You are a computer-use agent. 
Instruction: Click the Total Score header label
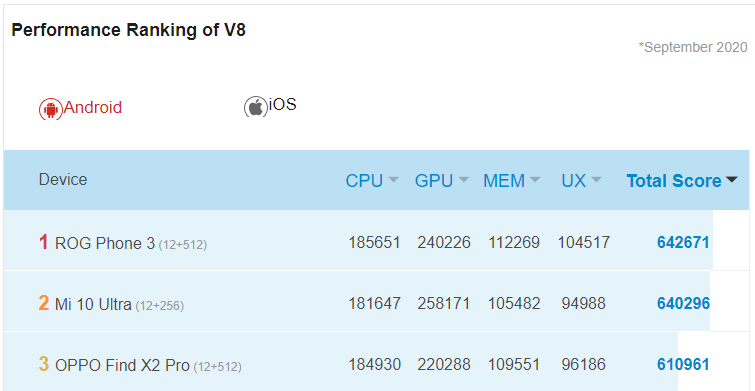point(674,181)
